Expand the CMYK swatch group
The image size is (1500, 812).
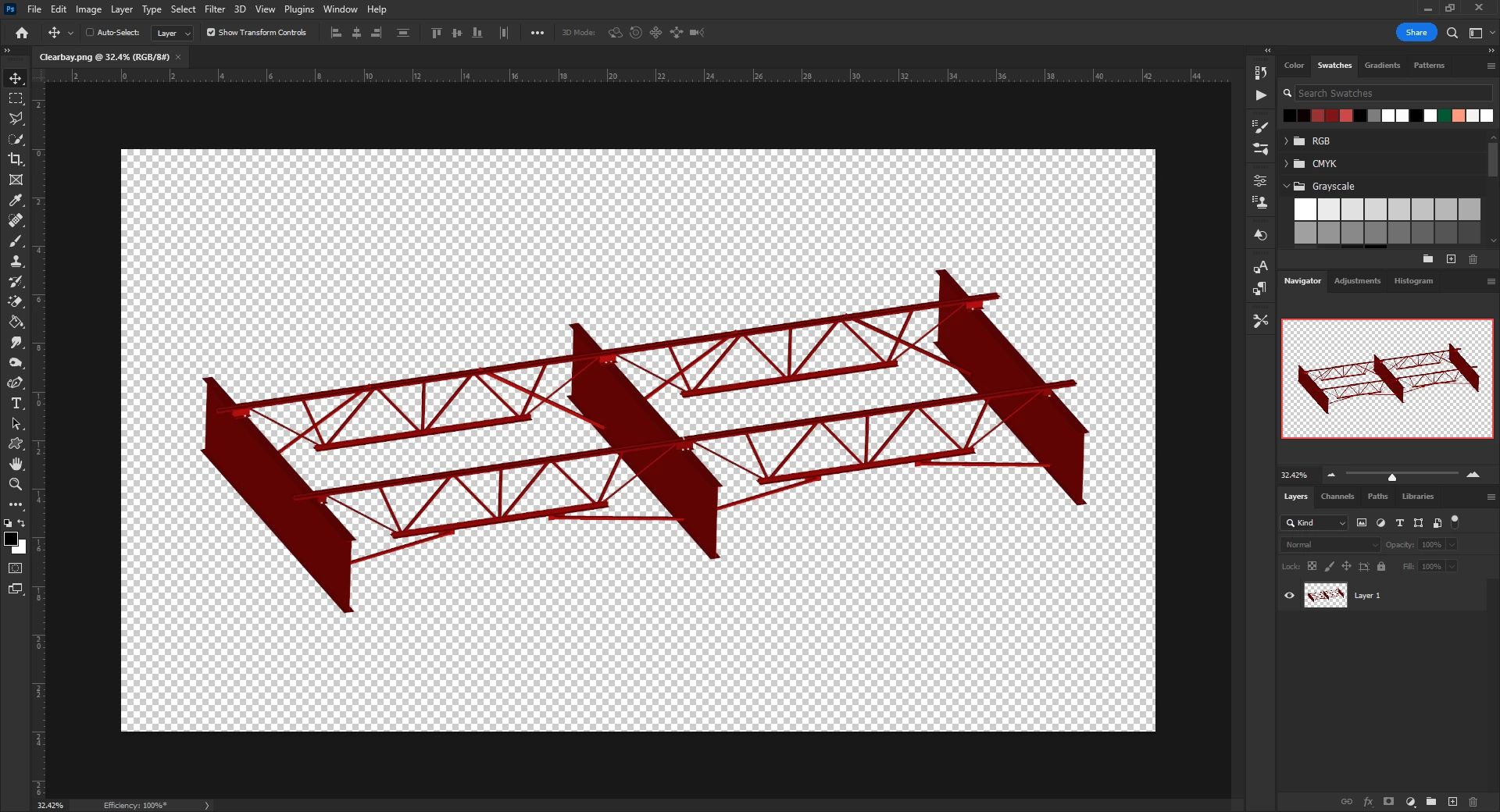1287,164
